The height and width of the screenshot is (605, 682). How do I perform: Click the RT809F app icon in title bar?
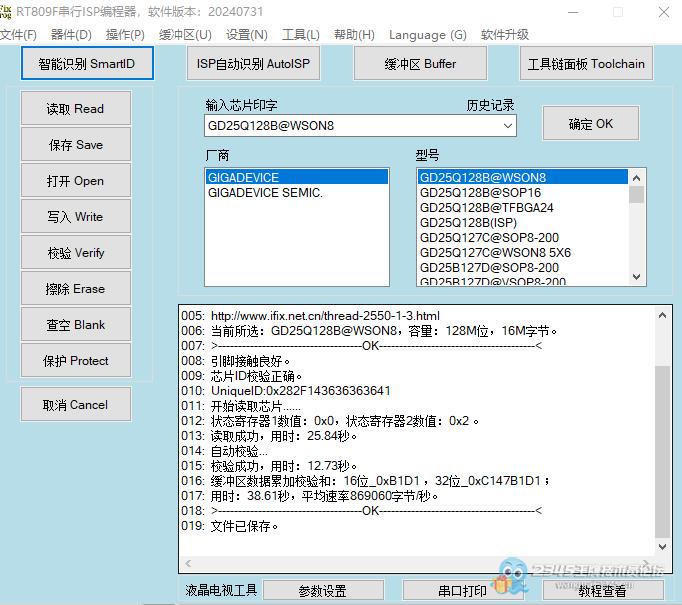(x=8, y=11)
